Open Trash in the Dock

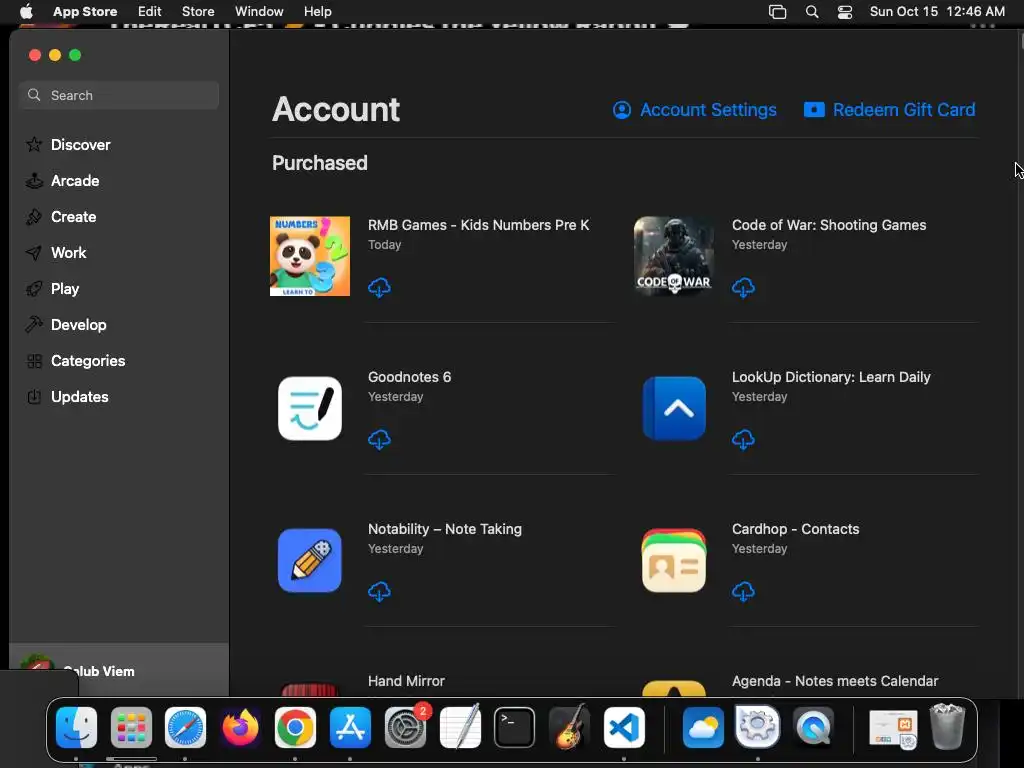947,727
